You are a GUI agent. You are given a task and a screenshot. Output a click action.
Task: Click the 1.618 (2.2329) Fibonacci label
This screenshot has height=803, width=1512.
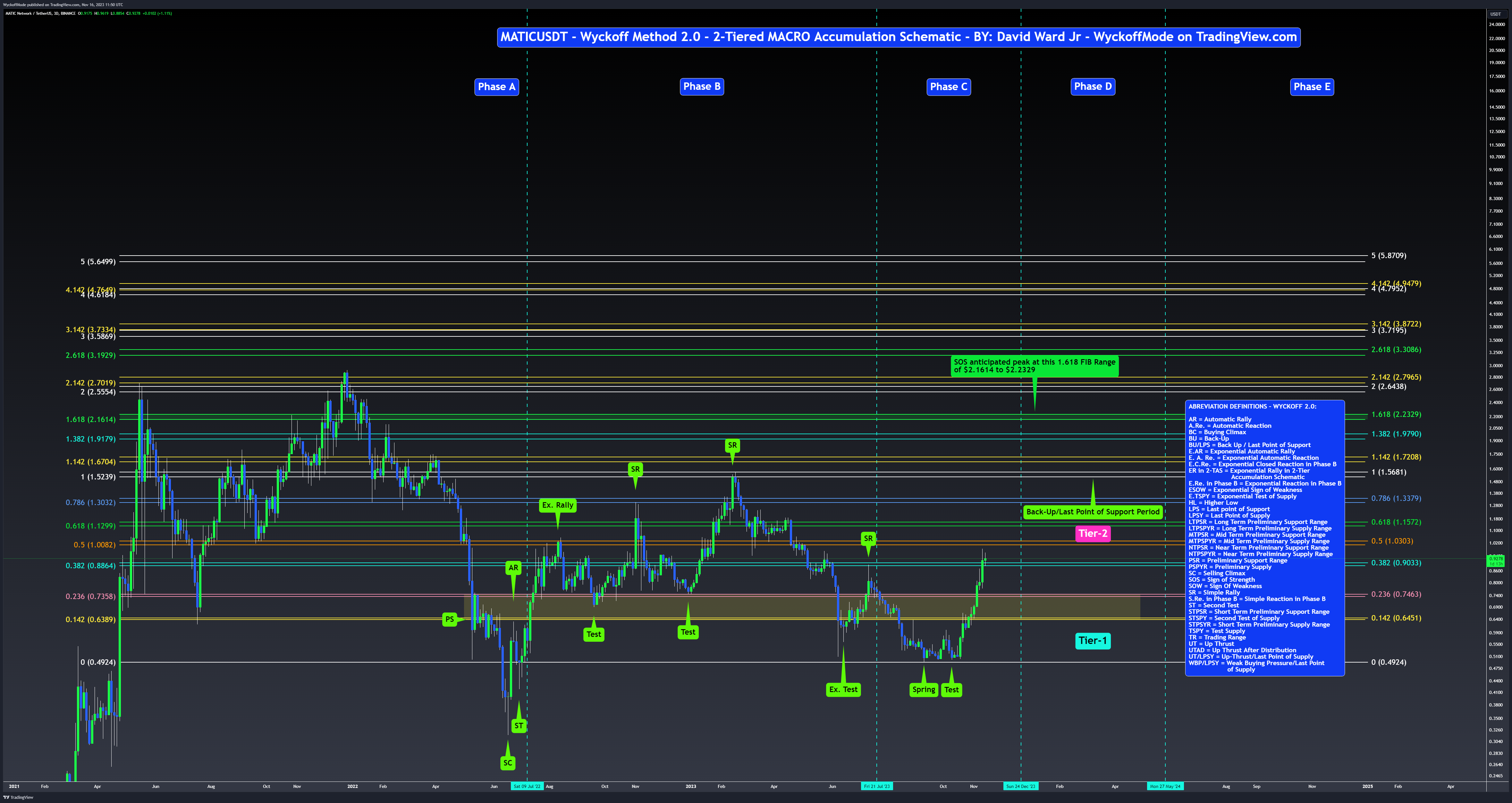click(1396, 414)
